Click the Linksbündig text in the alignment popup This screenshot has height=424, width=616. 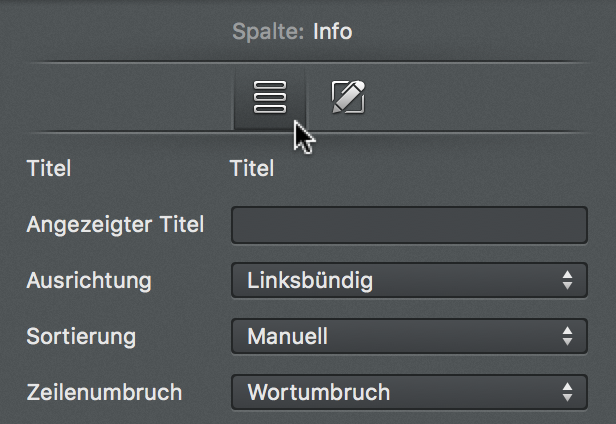tap(310, 281)
